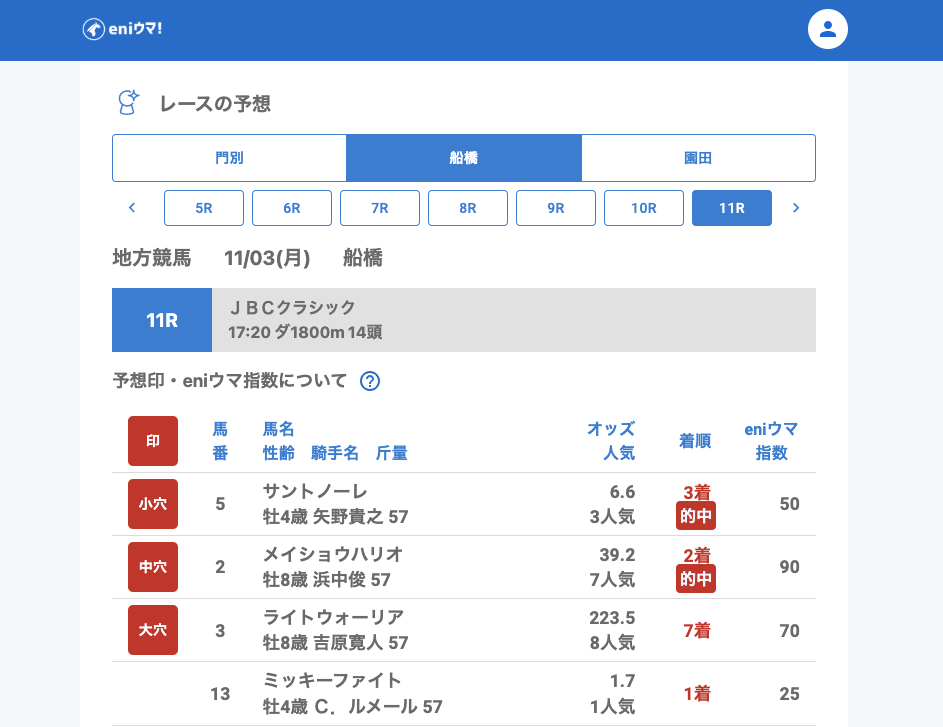Open the user account profile icon

pos(827,29)
